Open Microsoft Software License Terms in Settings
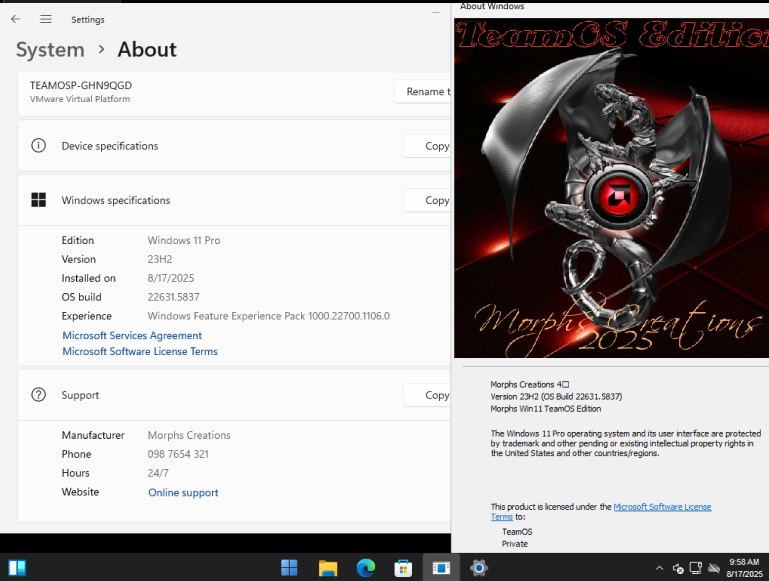Viewport: 769px width, 581px height. [140, 352]
